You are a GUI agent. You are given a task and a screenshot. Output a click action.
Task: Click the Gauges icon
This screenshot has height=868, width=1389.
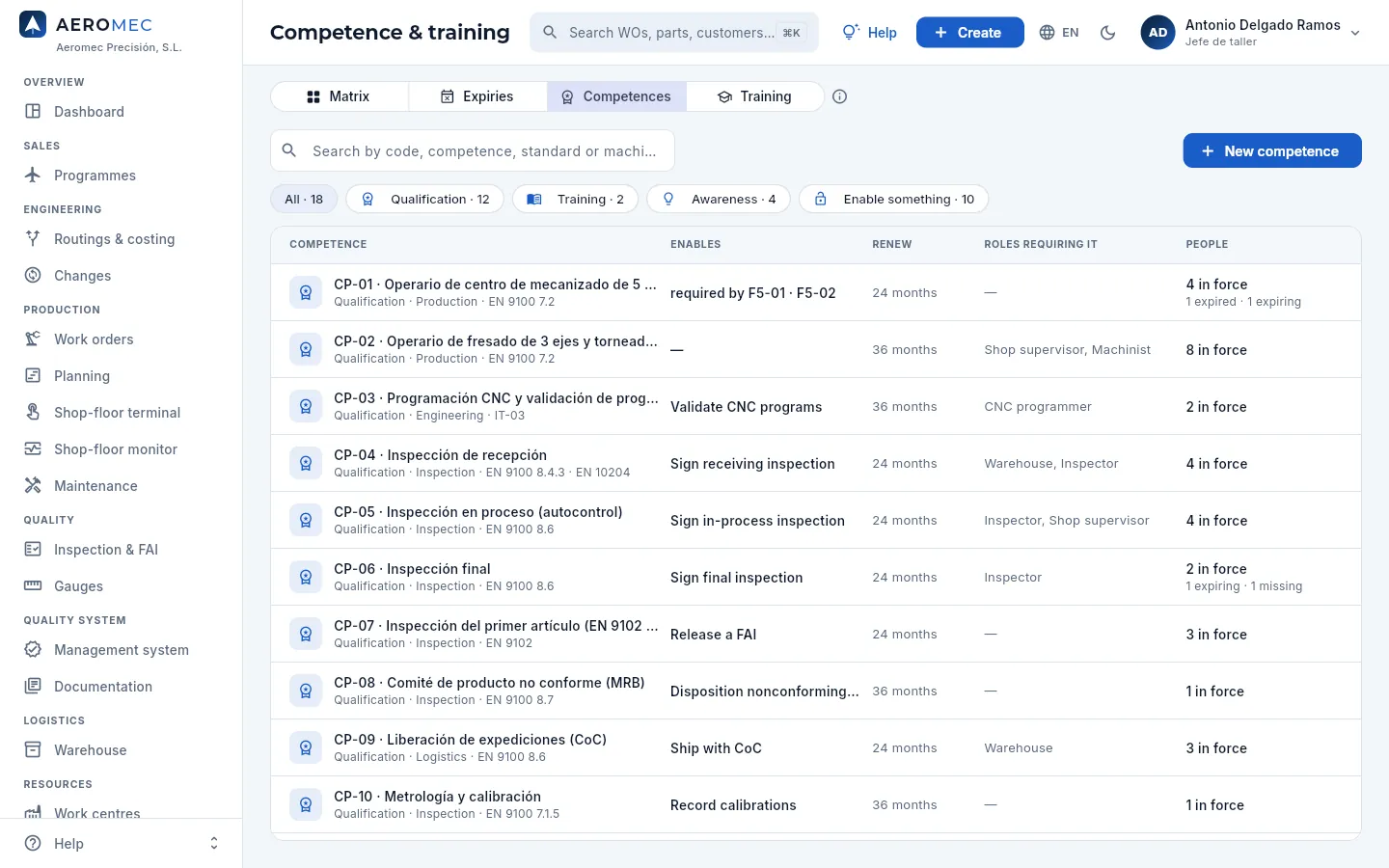click(33, 585)
